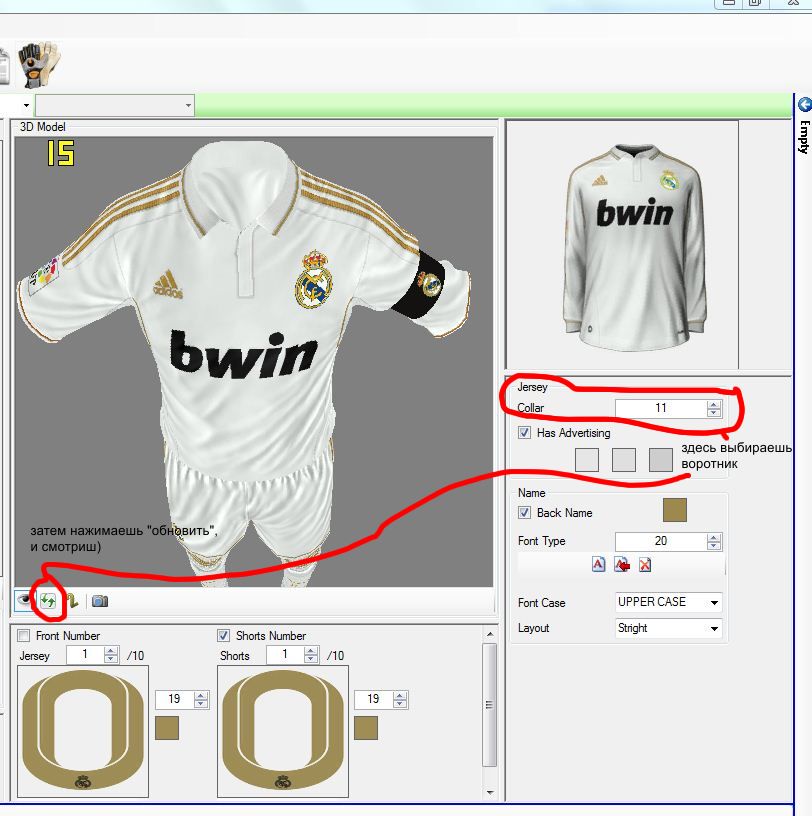Viewport: 812px width, 816px height.
Task: Click the Collar label
Action: click(530, 408)
